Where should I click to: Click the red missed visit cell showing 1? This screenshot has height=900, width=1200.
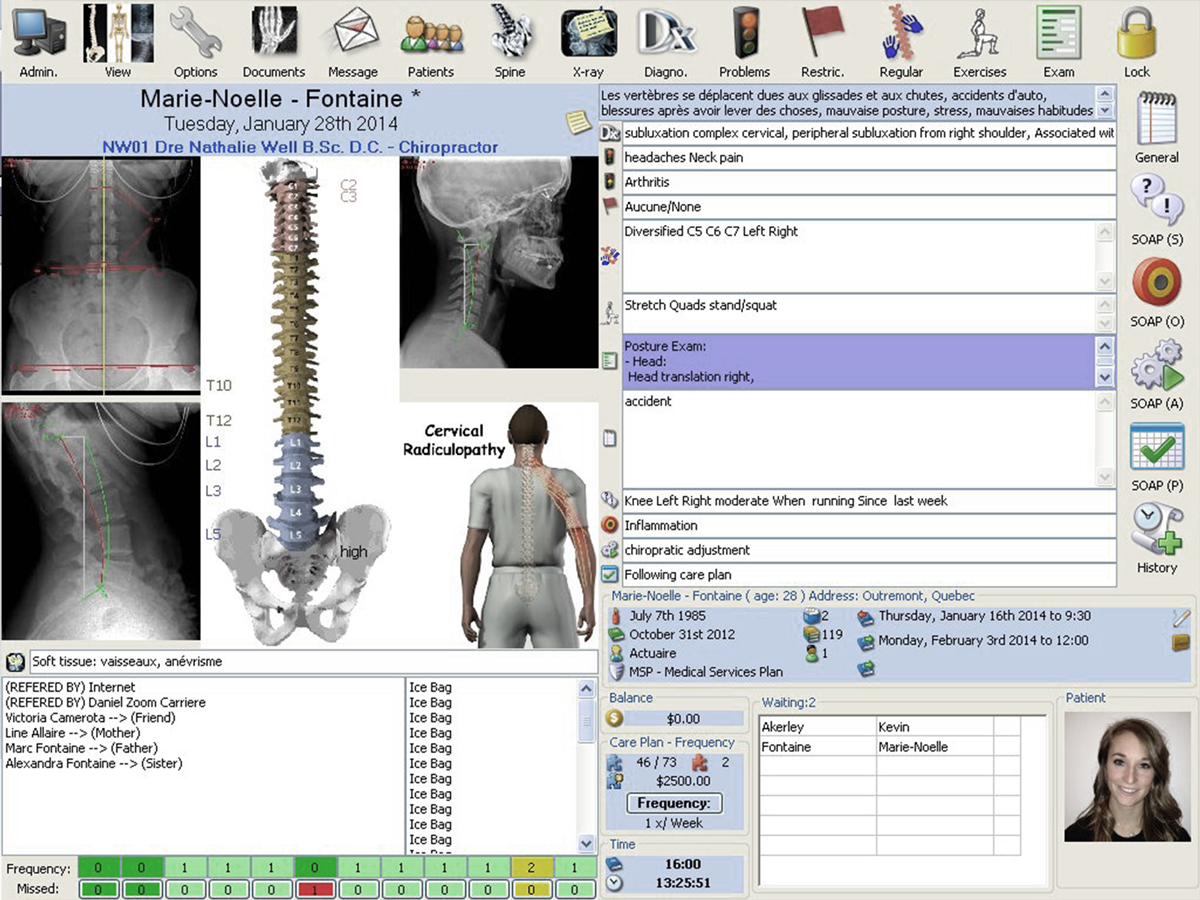tap(315, 889)
